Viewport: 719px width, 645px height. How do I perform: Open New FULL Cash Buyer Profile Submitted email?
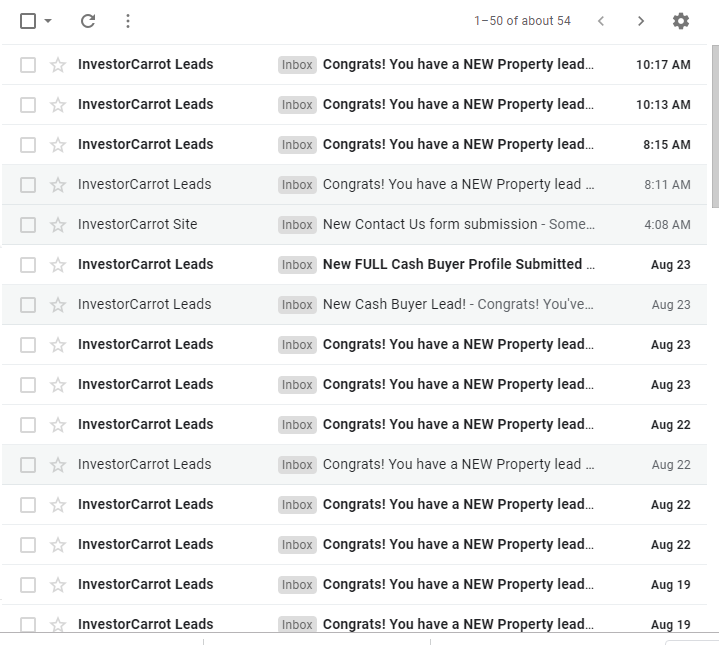pos(354,265)
